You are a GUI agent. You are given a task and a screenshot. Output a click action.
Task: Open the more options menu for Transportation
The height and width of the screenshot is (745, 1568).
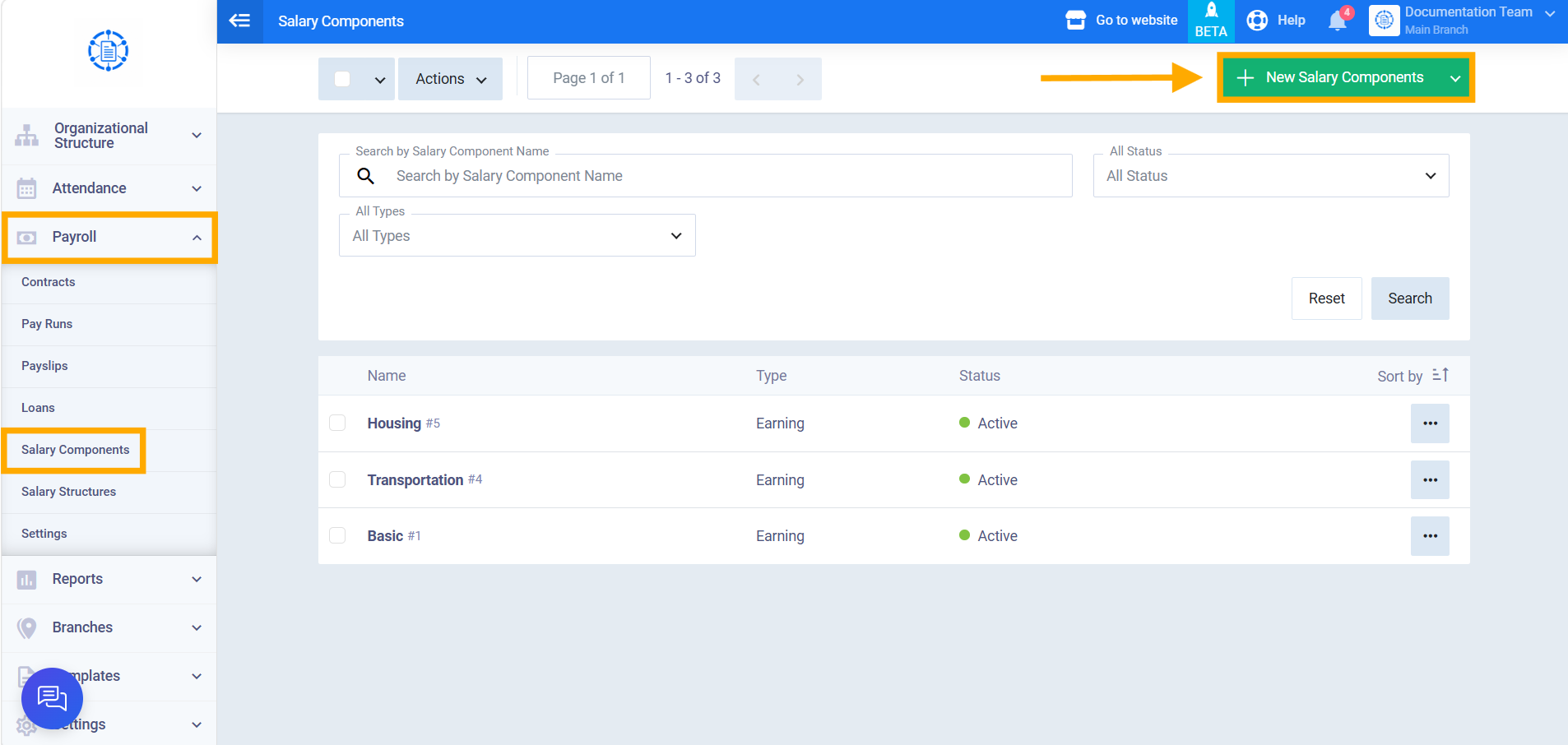click(x=1430, y=480)
